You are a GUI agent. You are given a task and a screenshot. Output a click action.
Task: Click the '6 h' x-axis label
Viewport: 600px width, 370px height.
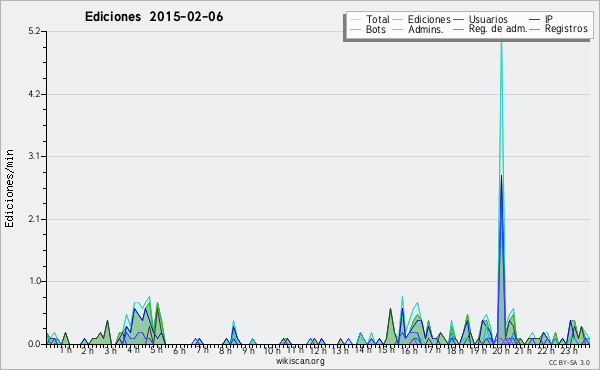point(179,350)
